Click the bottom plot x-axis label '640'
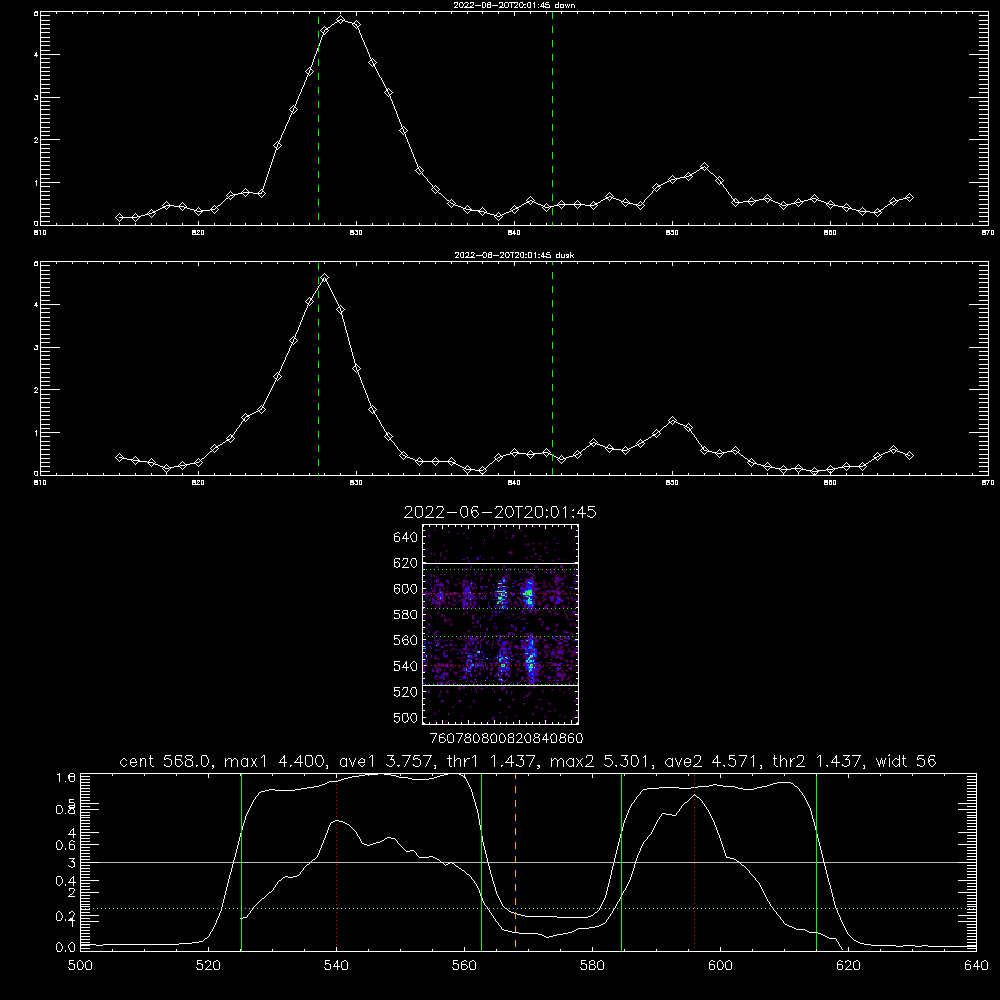The height and width of the screenshot is (1000, 1000). tap(976, 966)
